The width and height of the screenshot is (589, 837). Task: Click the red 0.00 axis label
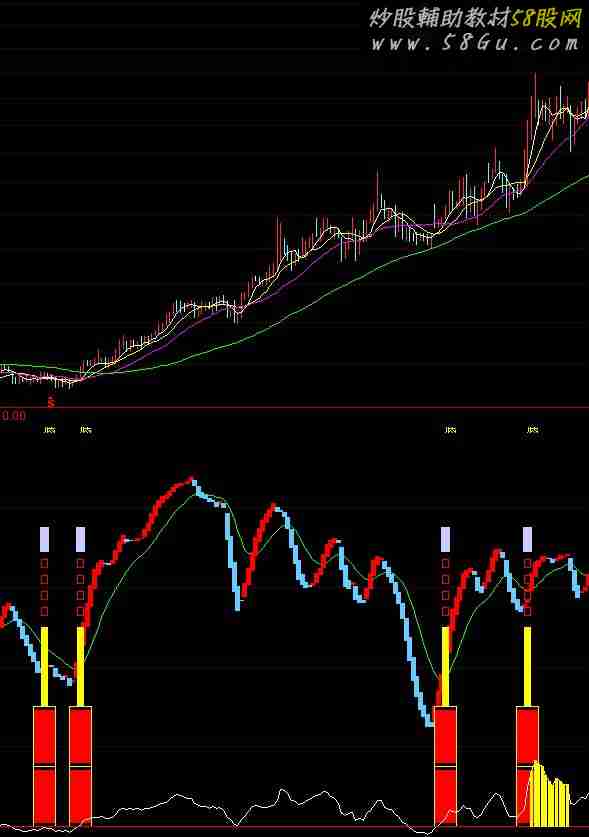(13, 415)
